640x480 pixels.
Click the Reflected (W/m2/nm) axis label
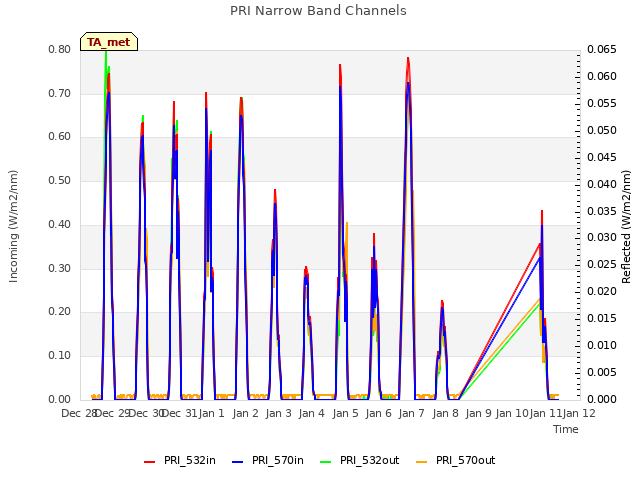(626, 227)
